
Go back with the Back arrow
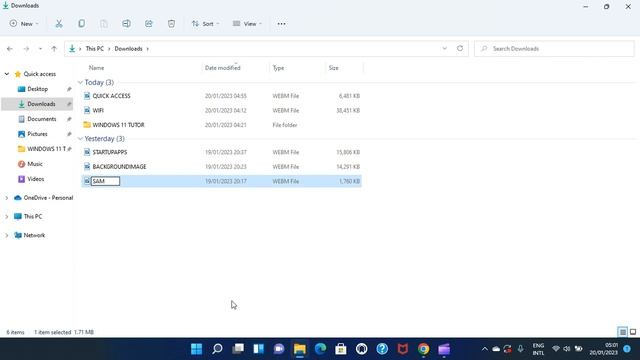[x=10, y=49]
